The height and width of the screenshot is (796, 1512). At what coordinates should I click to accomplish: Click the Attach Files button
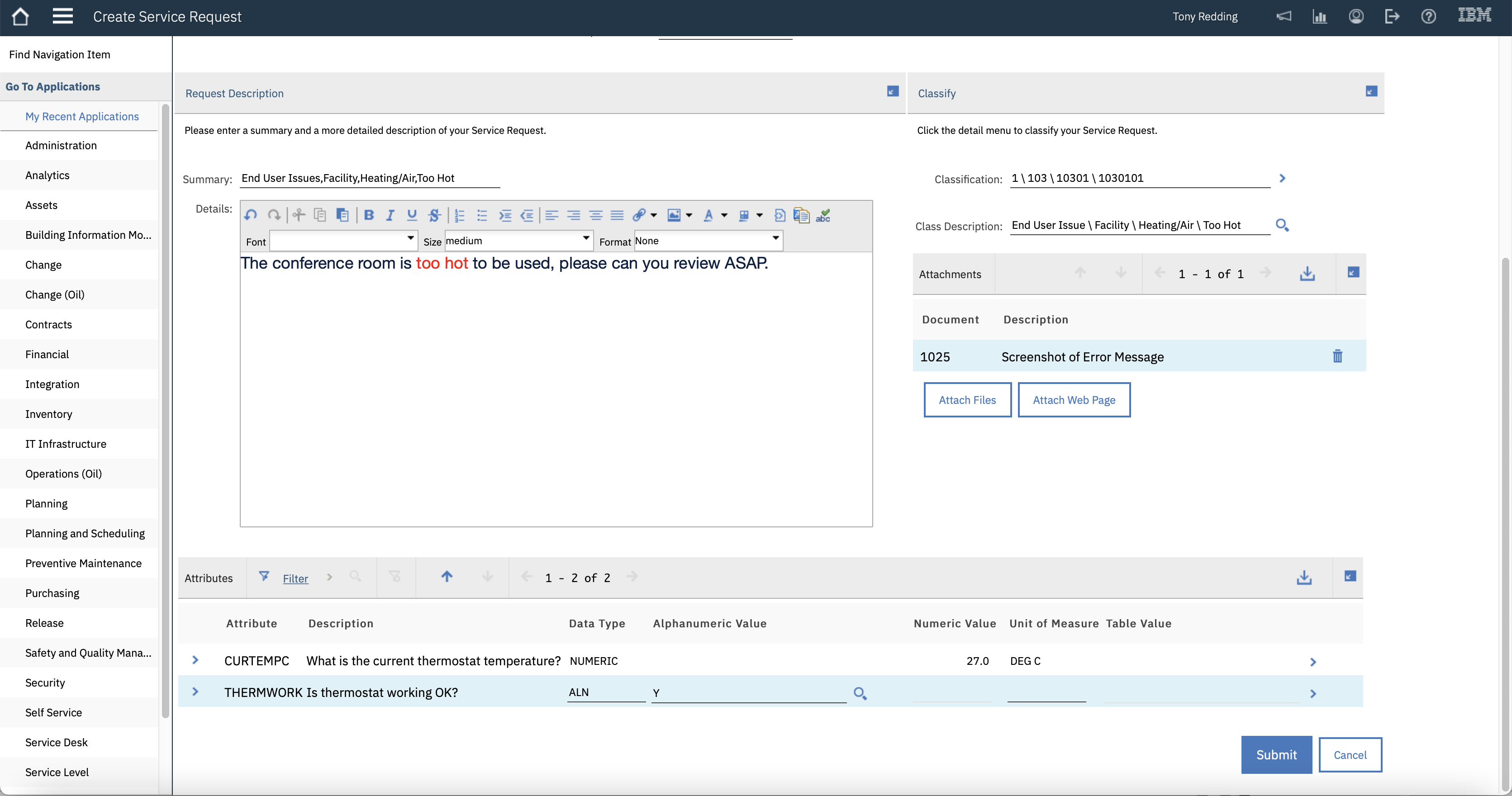[x=967, y=399]
